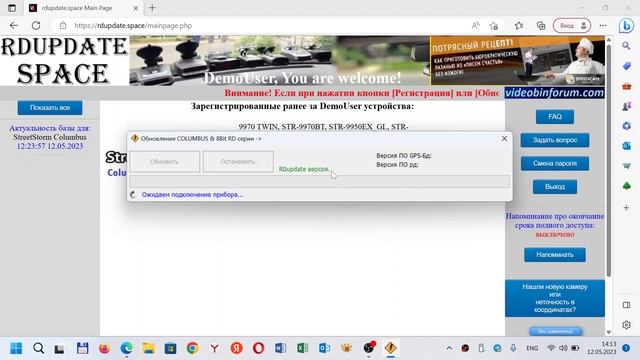Open Windows taskbar search
The width and height of the screenshot is (640, 360).
coord(38,348)
